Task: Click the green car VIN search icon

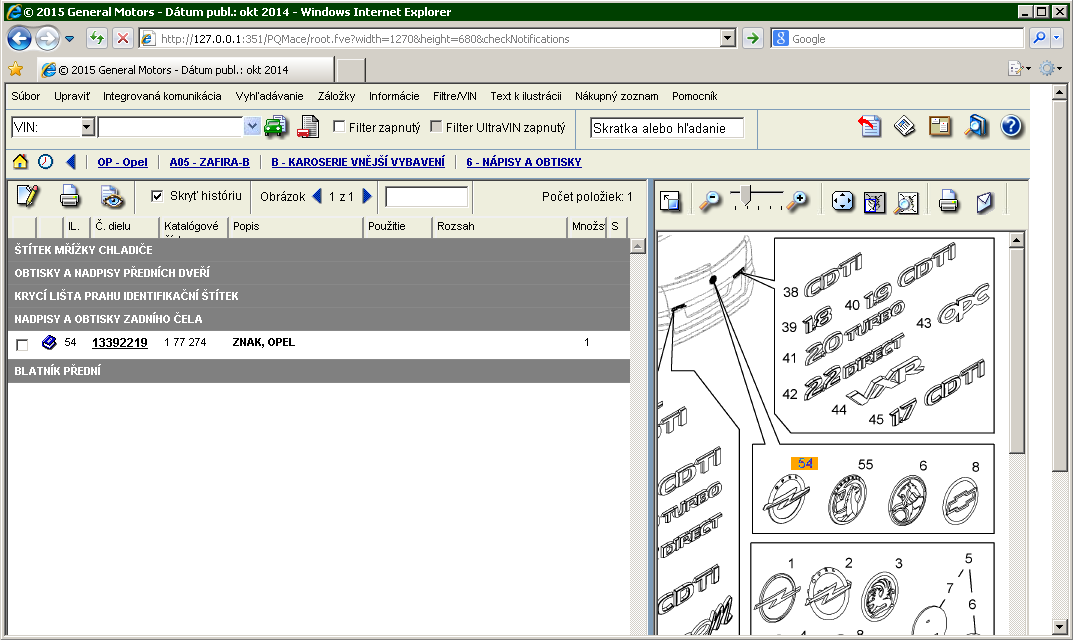Action: (x=276, y=127)
